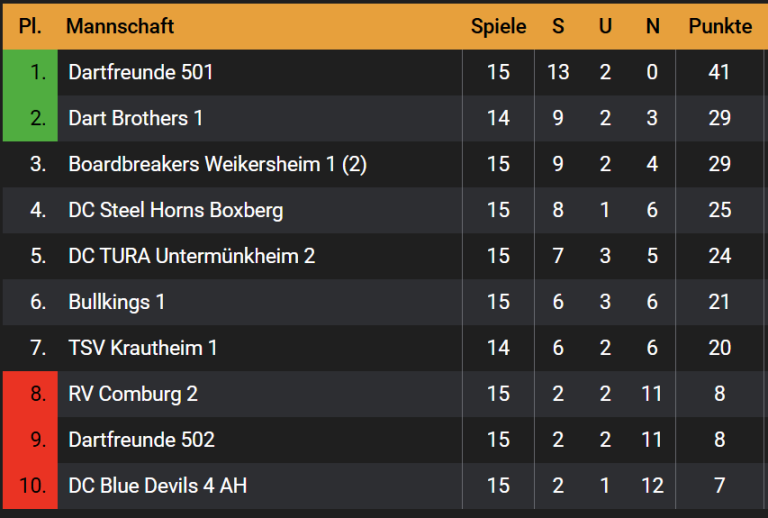This screenshot has width=768, height=518.
Task: Open the Dart Brothers 1 team entry
Action: click(x=135, y=118)
